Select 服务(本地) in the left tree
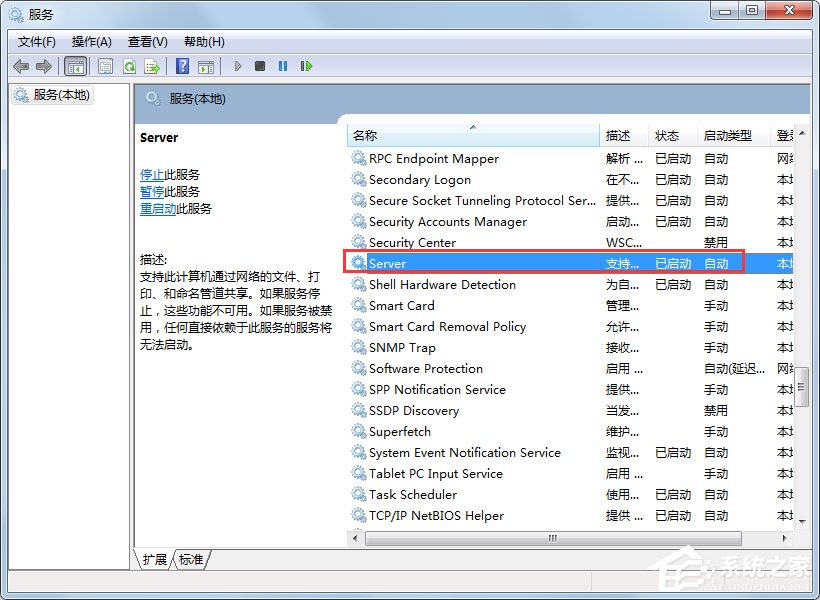Viewport: 820px width, 600px height. pos(60,95)
